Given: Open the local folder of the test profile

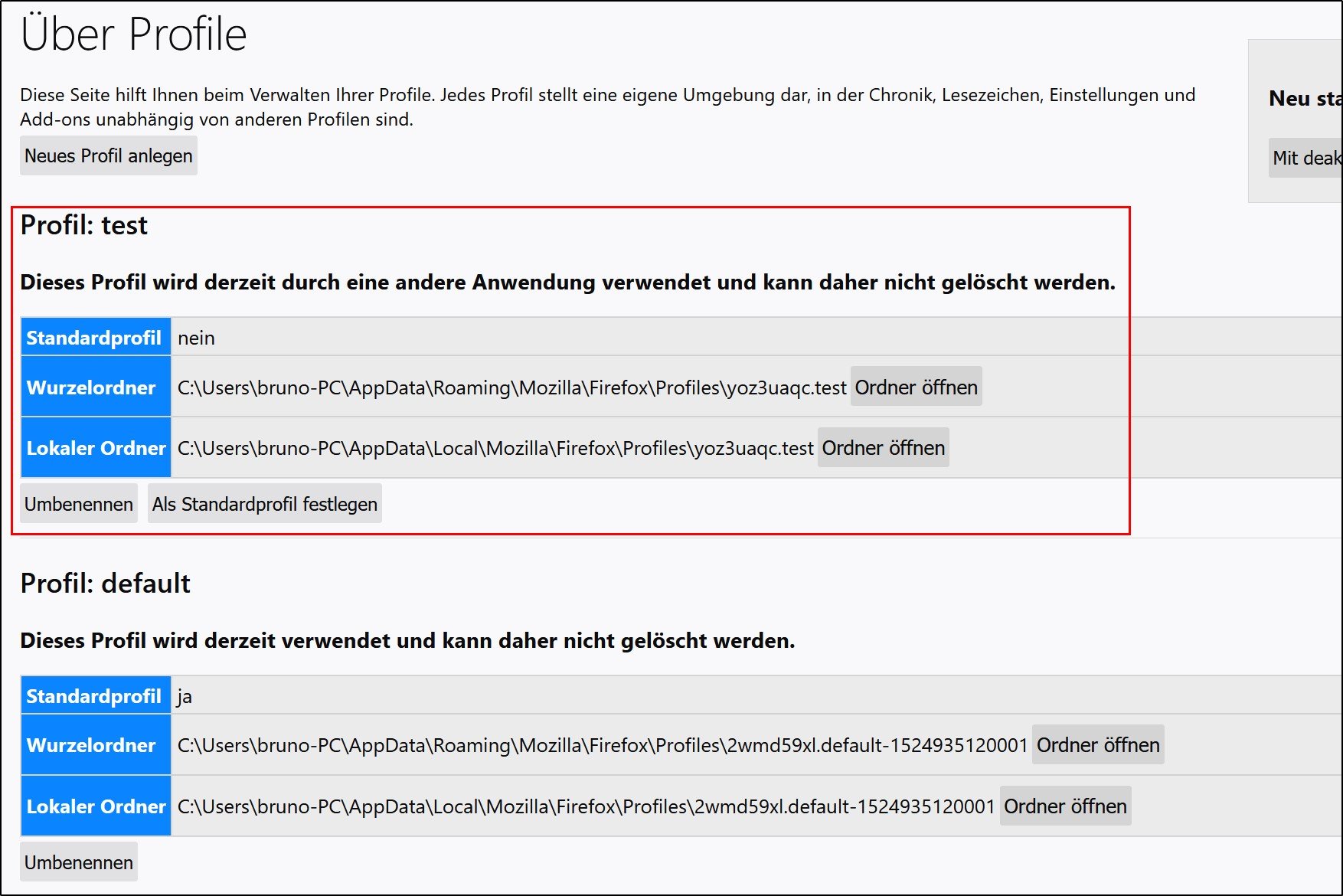Looking at the screenshot, I should pos(883,448).
